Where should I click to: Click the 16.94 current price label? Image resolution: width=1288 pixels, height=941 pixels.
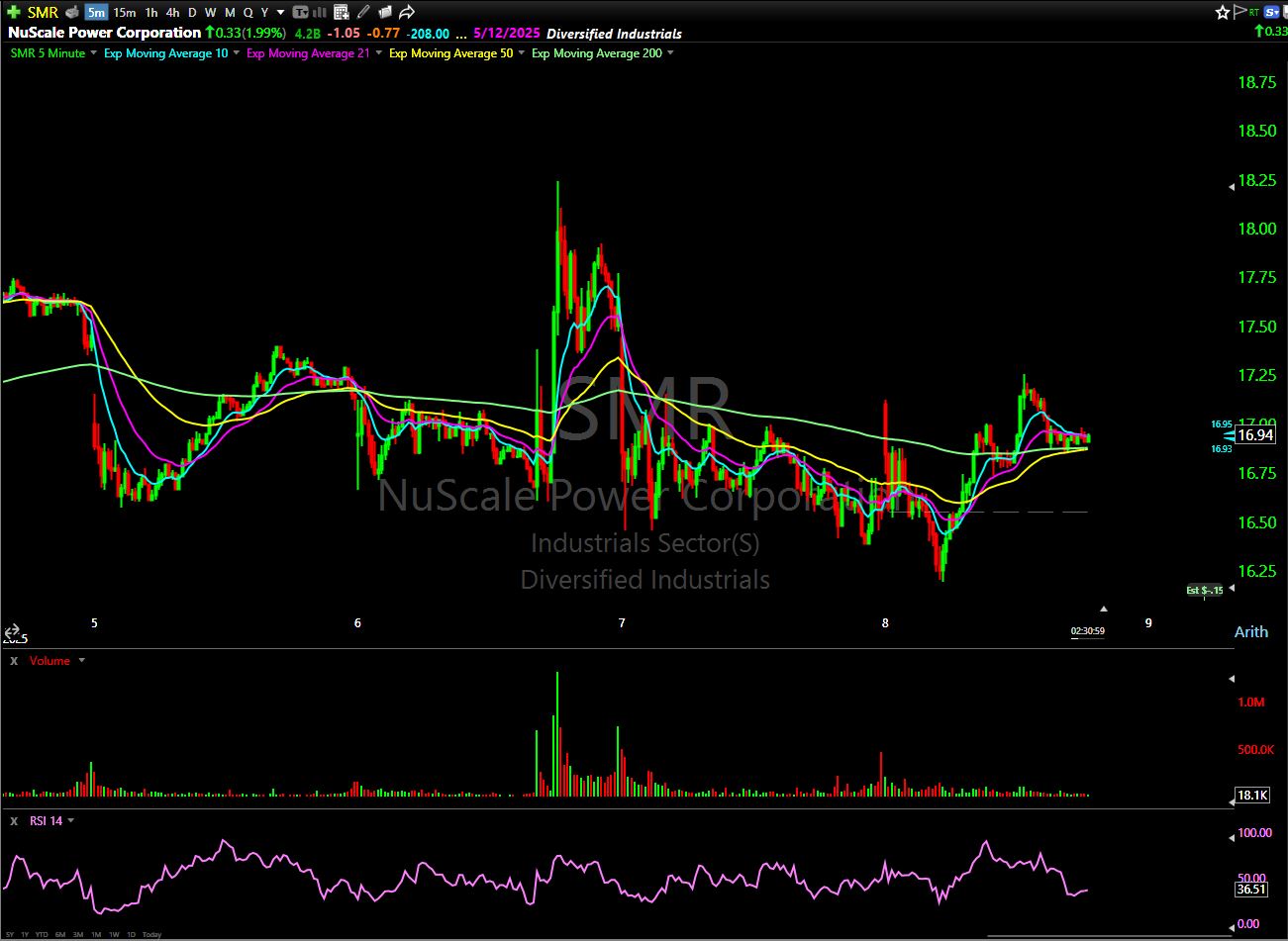(x=1255, y=435)
